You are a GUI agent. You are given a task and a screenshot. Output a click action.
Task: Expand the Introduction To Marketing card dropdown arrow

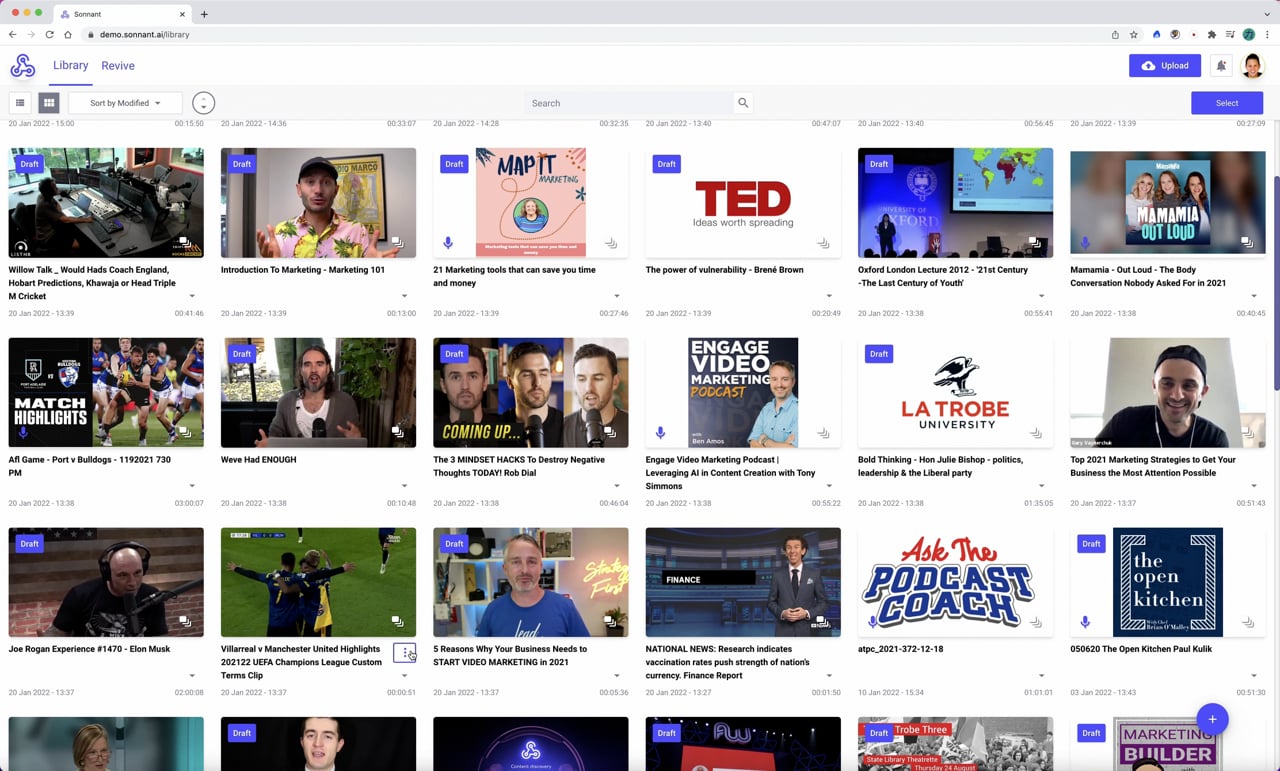point(404,296)
